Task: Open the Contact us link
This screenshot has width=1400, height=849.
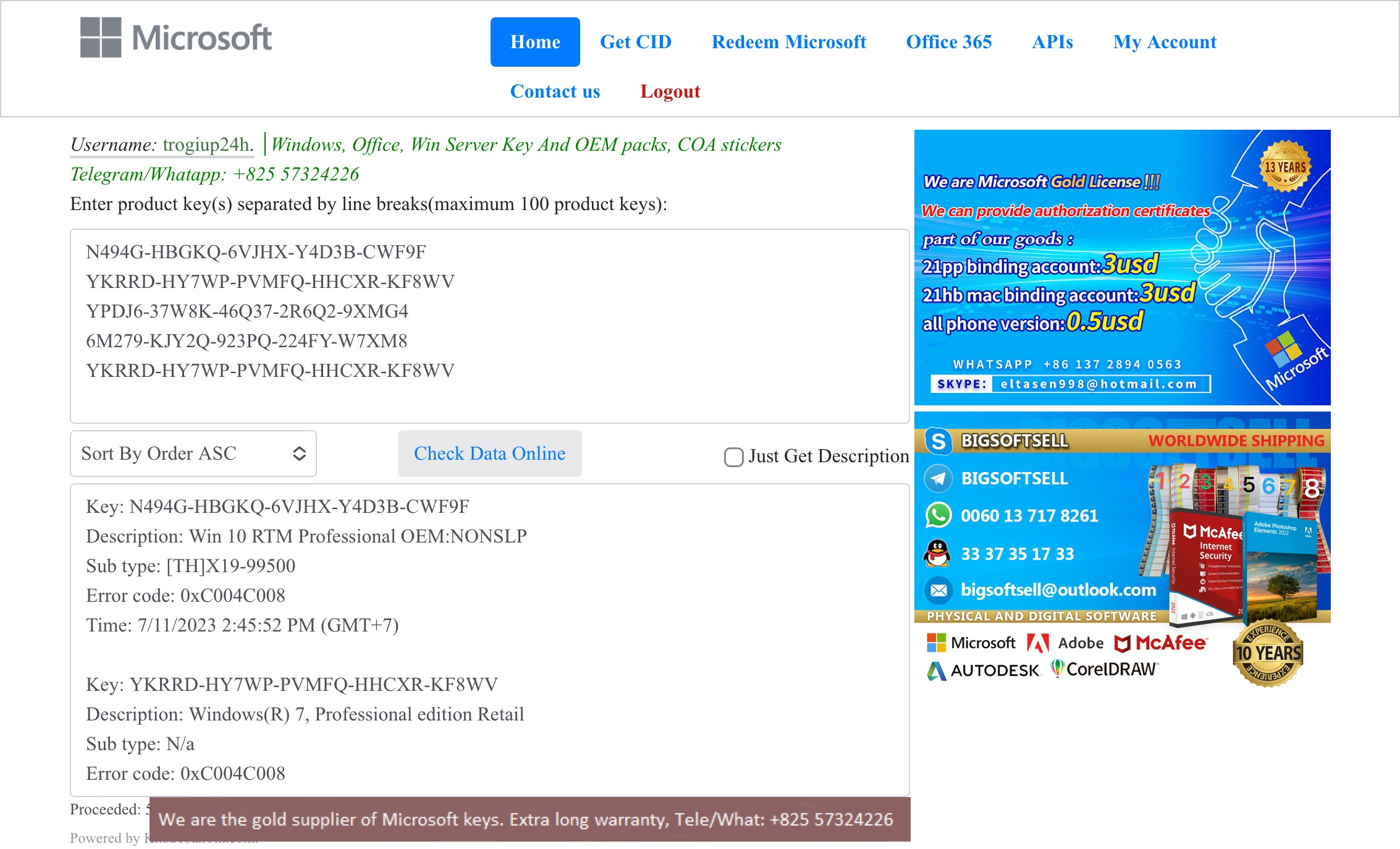Action: tap(555, 91)
